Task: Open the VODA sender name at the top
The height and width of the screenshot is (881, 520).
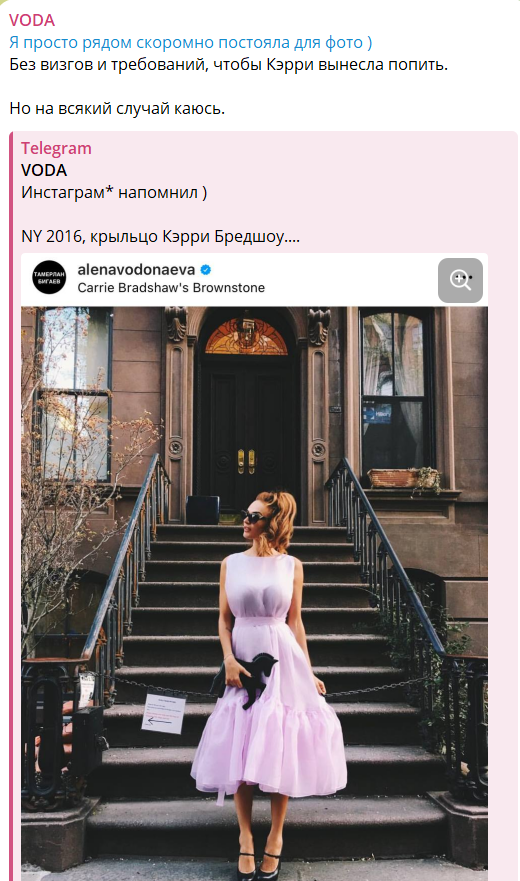Action: coord(32,20)
